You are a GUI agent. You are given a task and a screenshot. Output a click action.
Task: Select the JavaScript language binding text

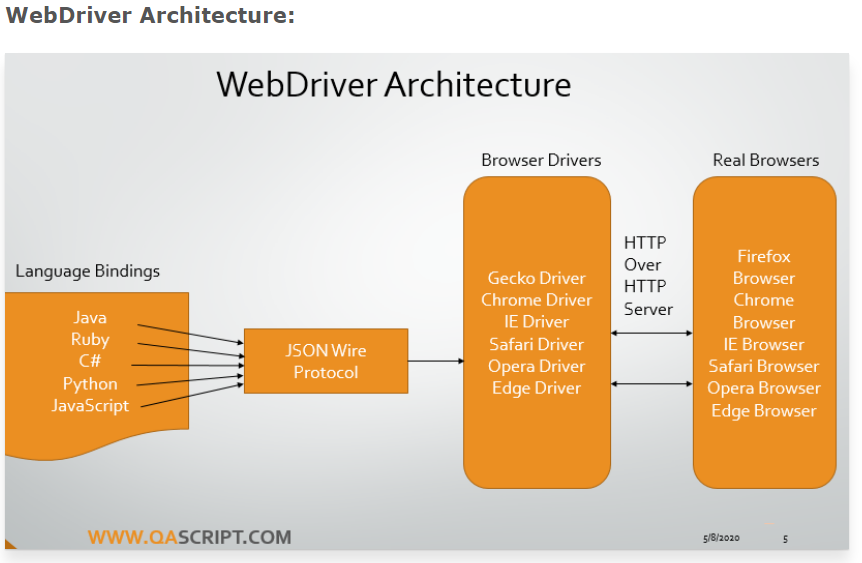click(90, 406)
